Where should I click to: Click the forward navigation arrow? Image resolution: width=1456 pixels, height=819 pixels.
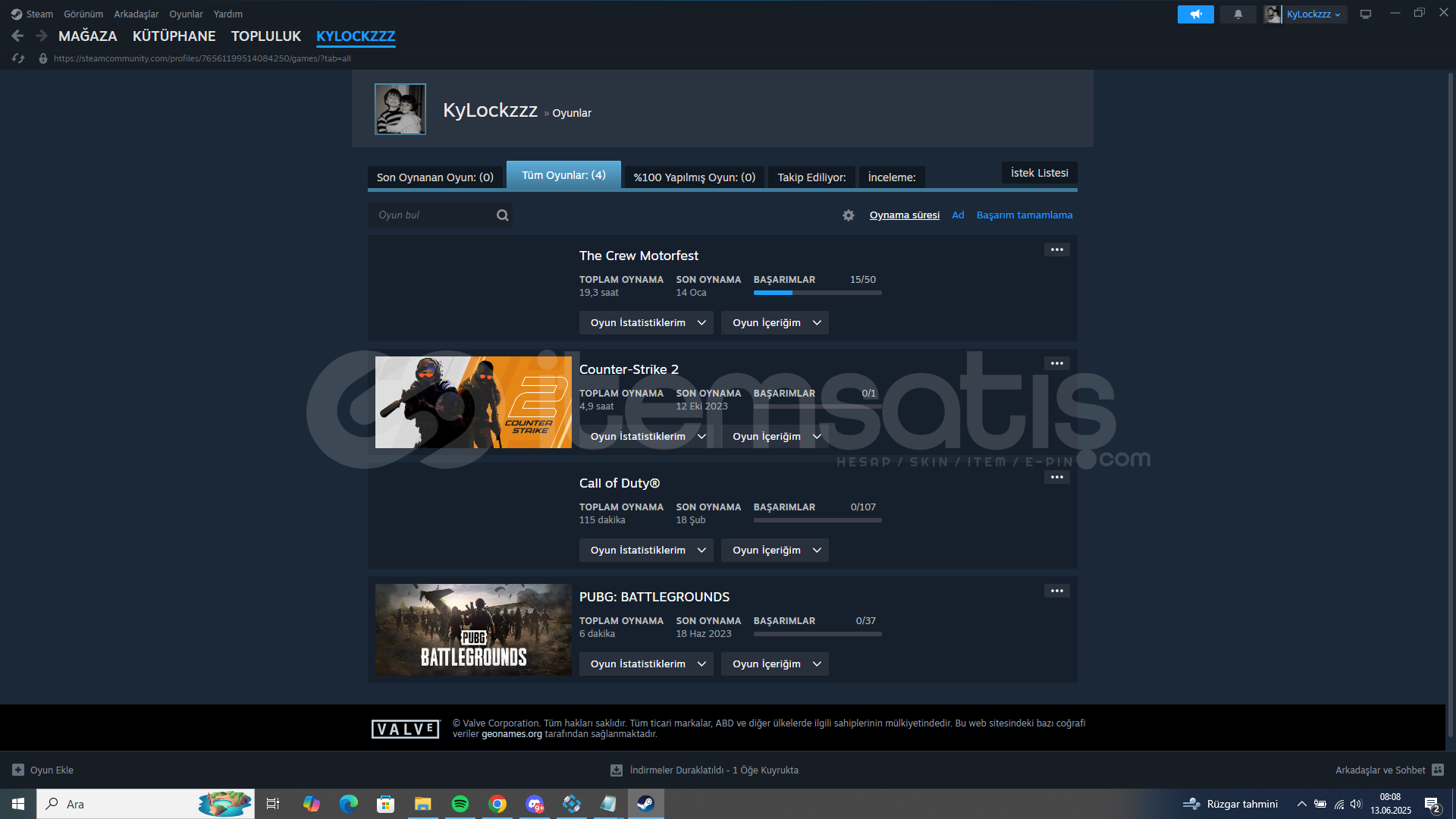[42, 36]
